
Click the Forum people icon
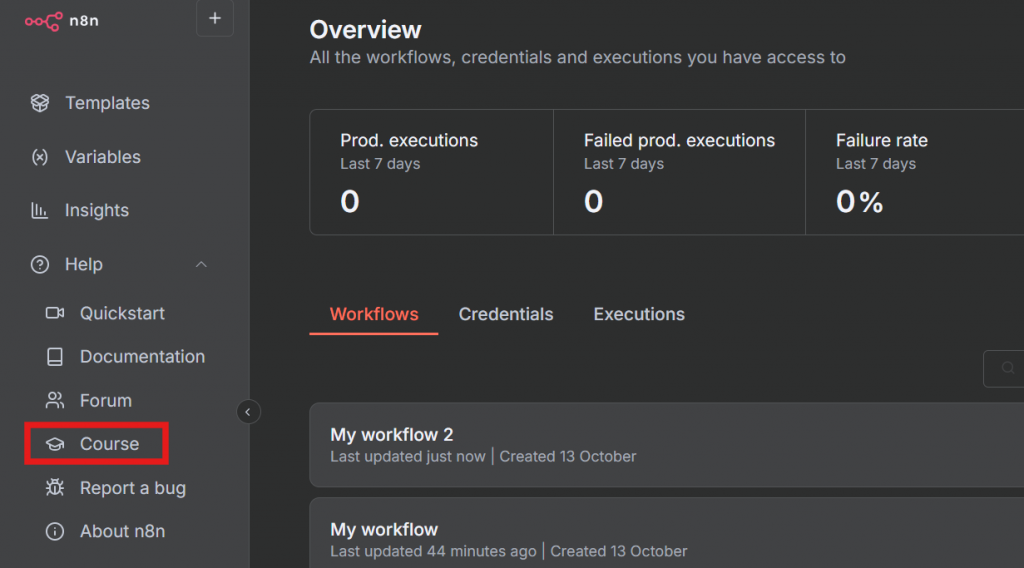pos(55,400)
